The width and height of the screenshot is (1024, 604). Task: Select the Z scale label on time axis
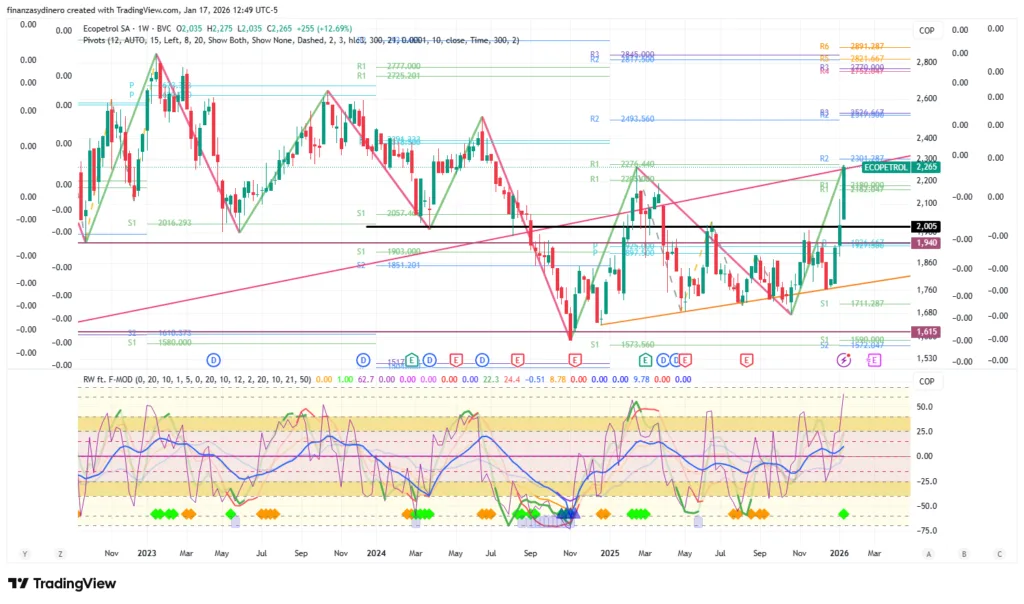tap(61, 553)
